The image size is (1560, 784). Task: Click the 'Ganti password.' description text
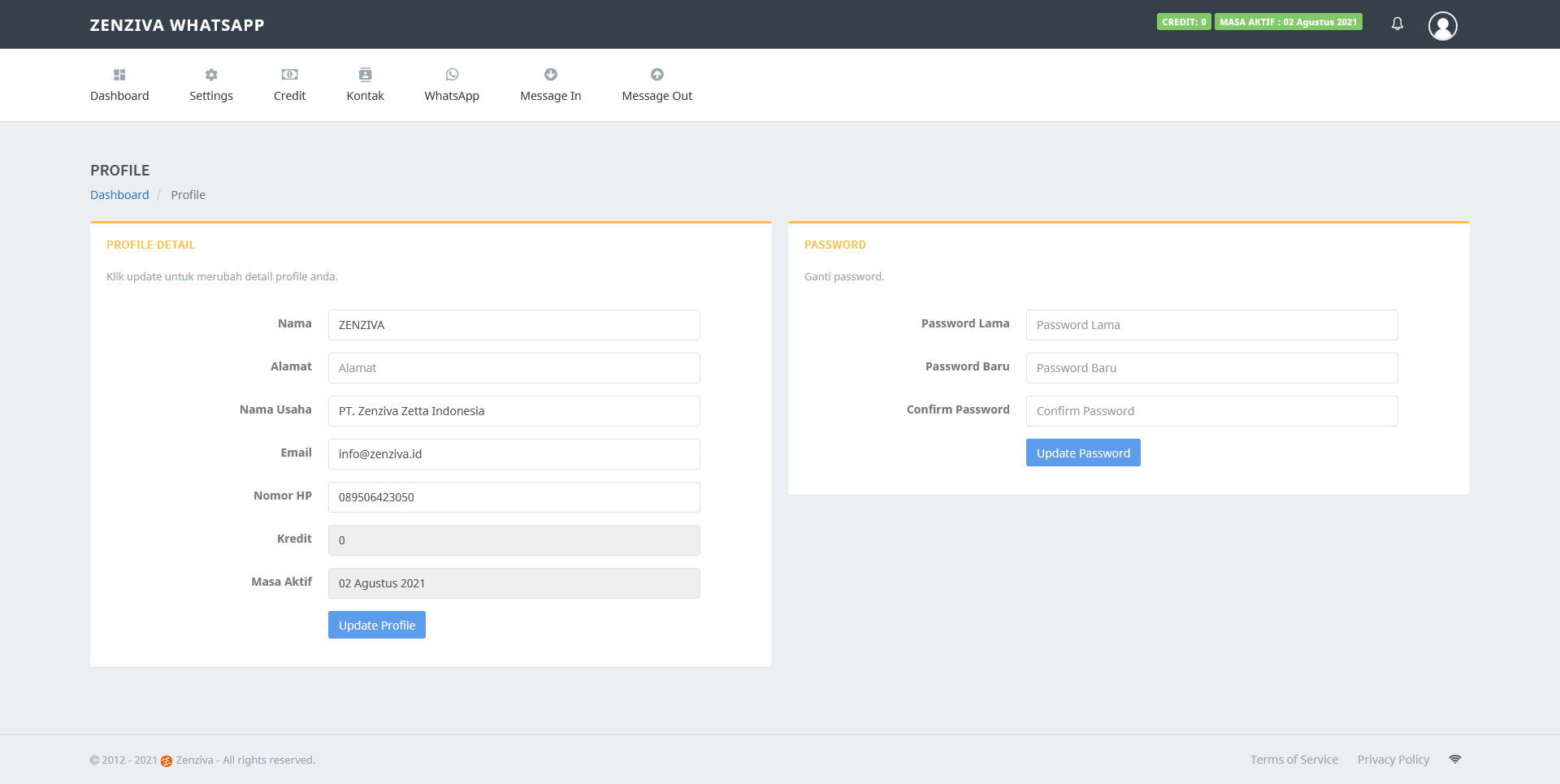coord(844,277)
